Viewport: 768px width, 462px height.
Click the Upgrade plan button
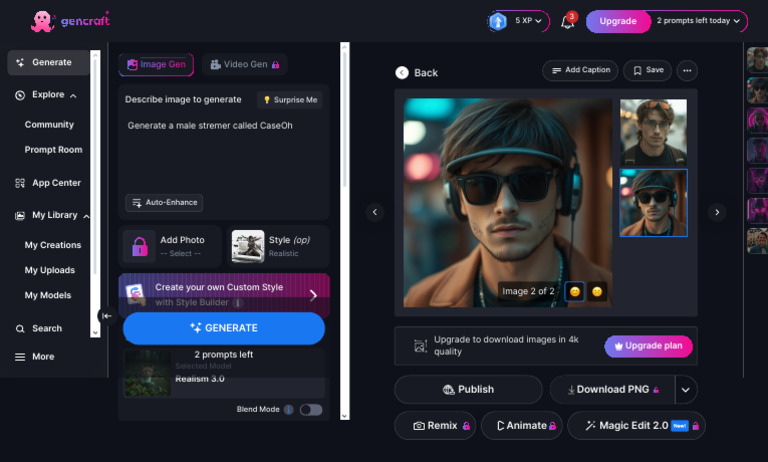[x=648, y=346]
